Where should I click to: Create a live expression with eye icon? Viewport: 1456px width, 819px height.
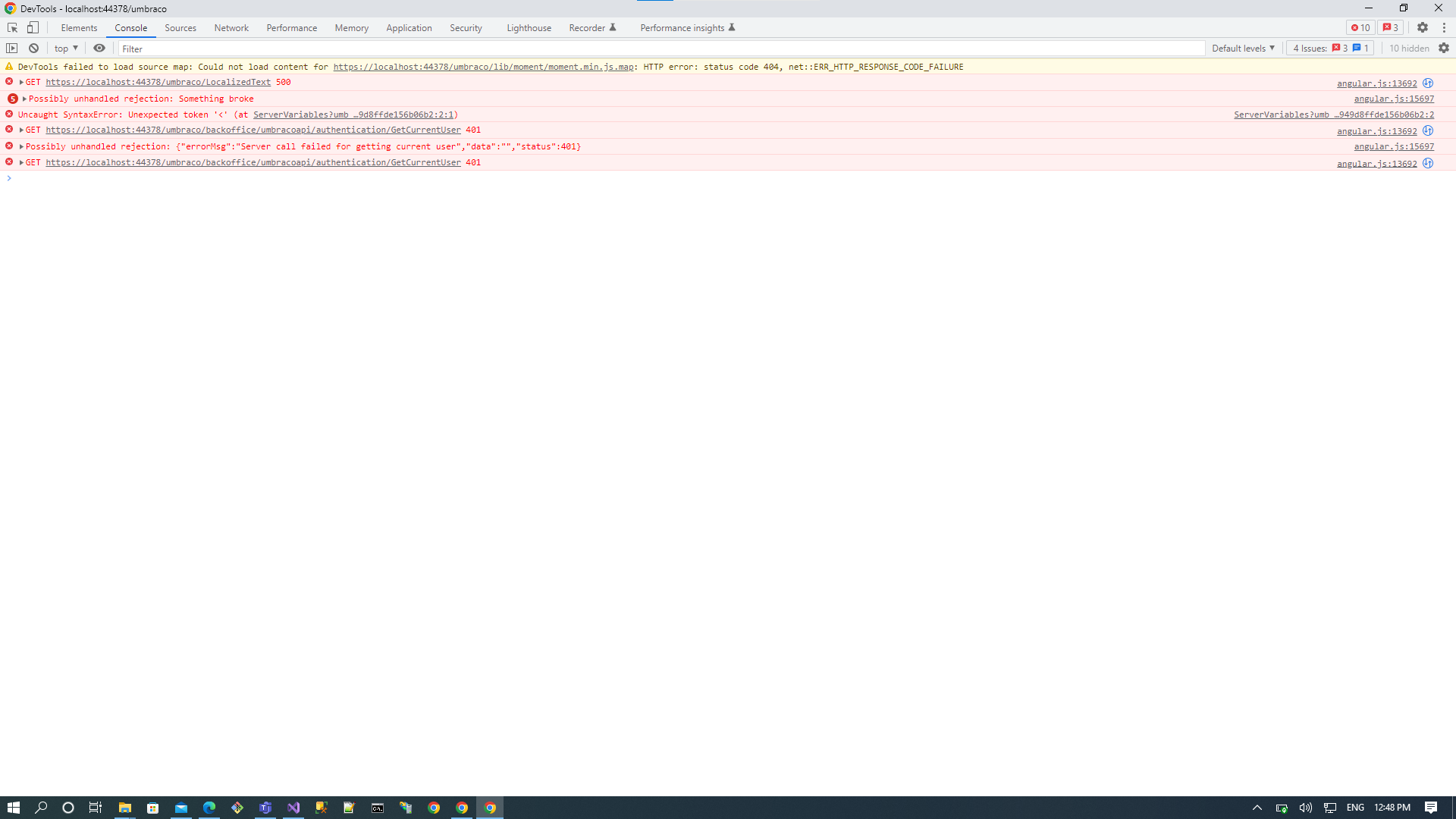coord(99,48)
